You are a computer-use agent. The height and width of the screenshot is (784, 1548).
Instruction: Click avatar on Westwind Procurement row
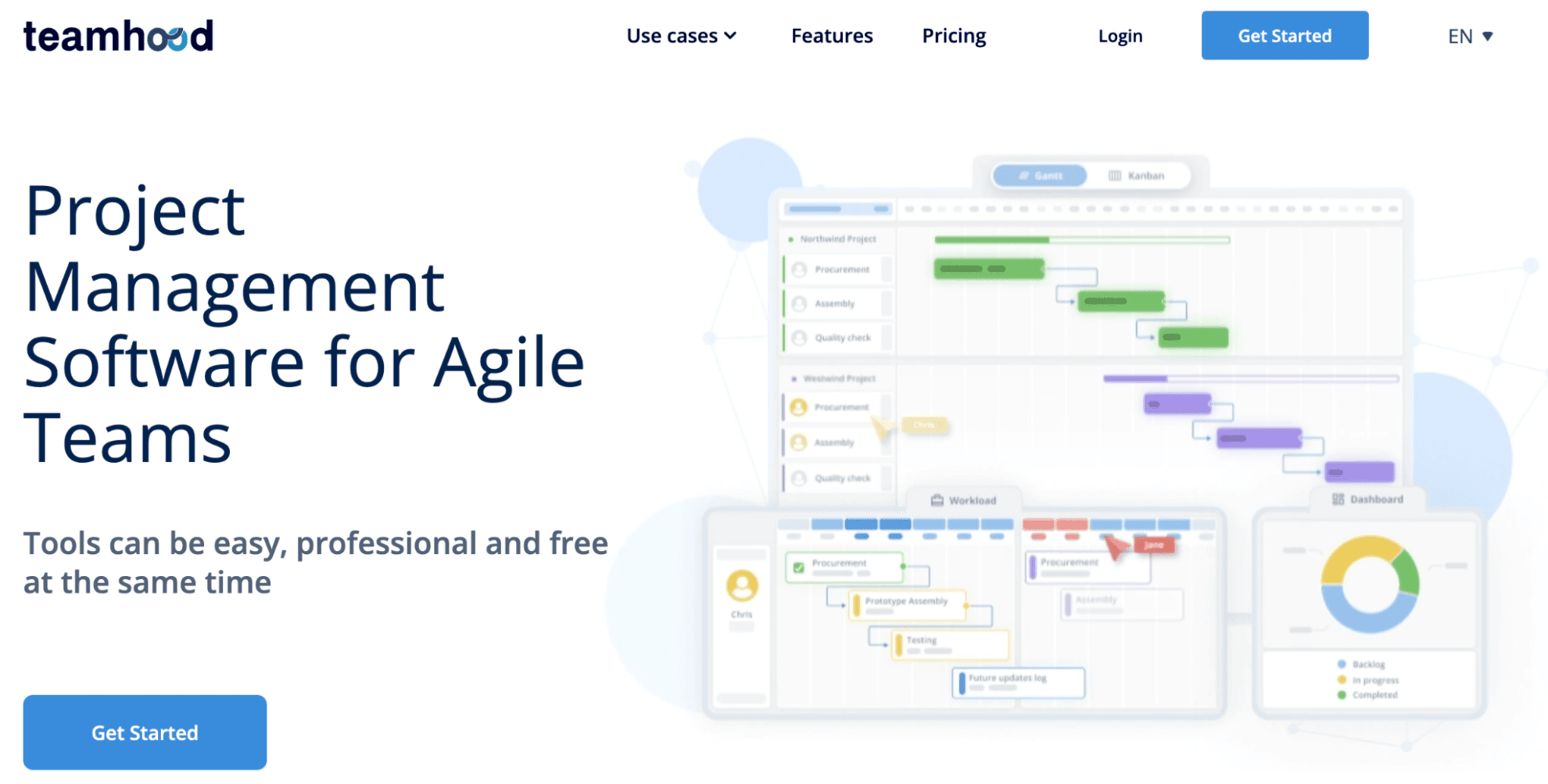click(798, 407)
